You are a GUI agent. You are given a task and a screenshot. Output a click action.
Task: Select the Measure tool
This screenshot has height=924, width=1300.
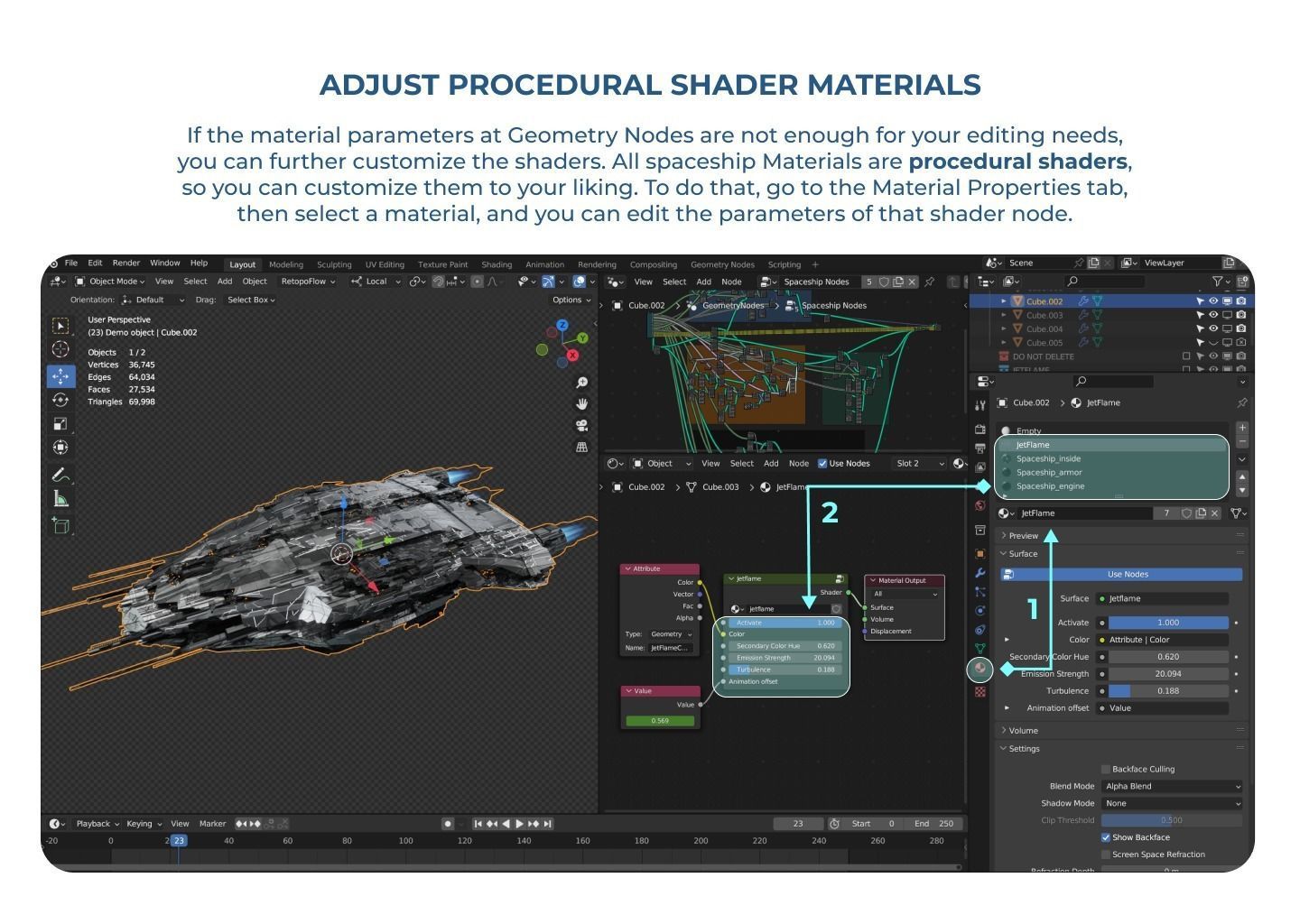(x=60, y=499)
